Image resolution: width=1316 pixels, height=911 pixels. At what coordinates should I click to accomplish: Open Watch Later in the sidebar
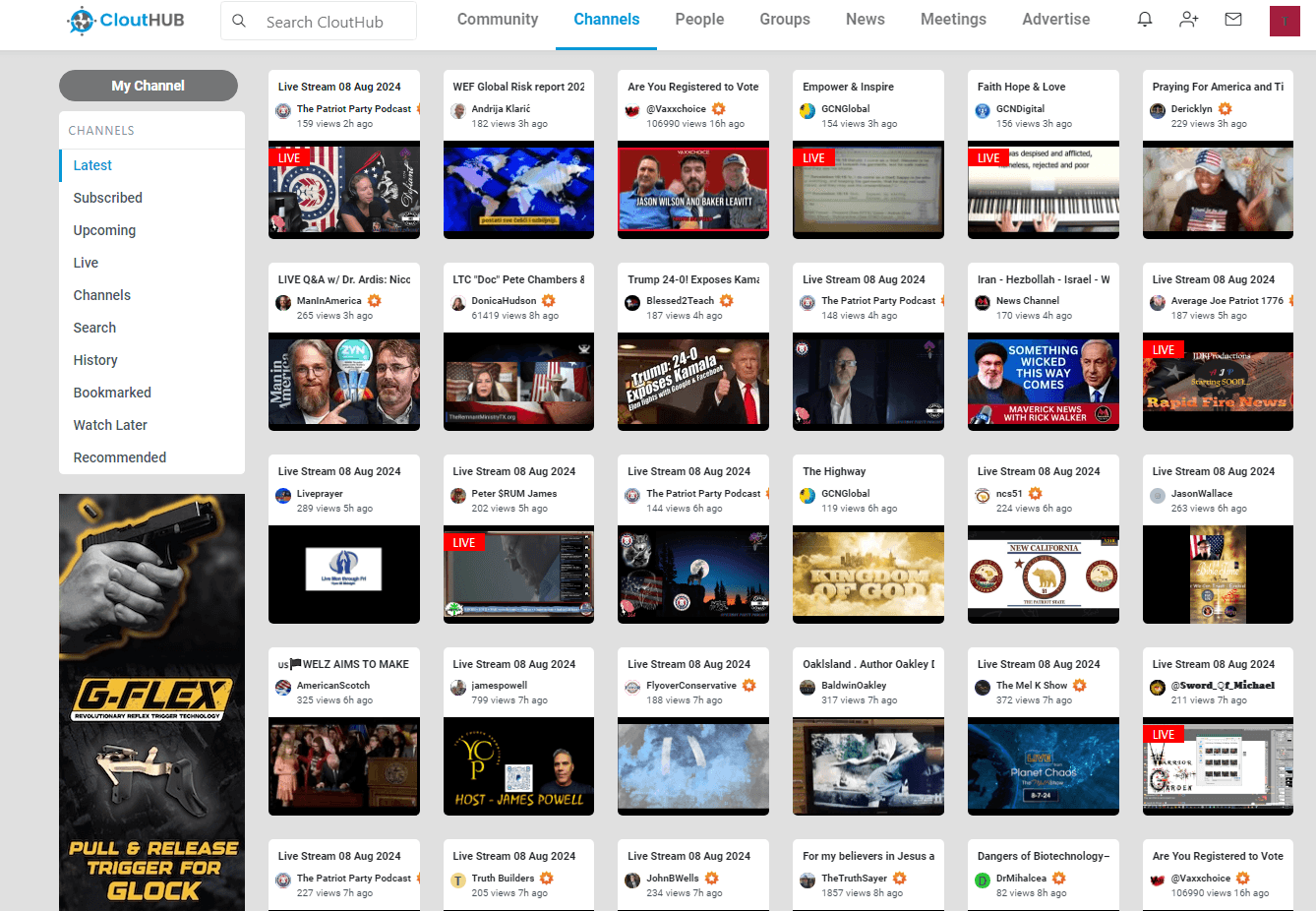(110, 425)
